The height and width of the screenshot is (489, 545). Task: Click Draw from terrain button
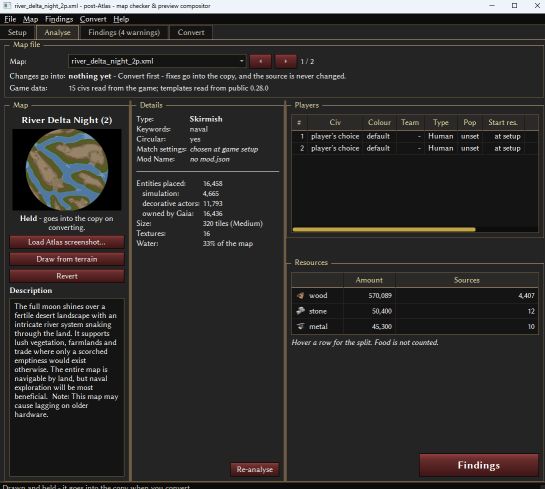67,259
